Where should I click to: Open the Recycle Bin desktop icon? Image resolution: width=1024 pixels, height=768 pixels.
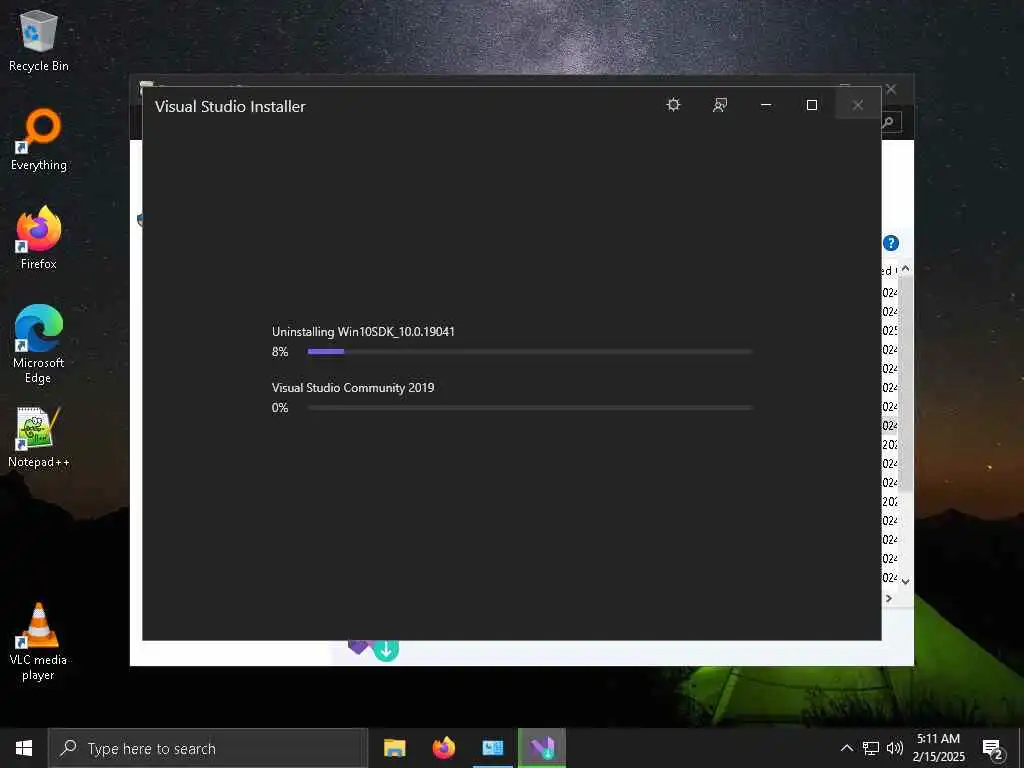coord(39,41)
